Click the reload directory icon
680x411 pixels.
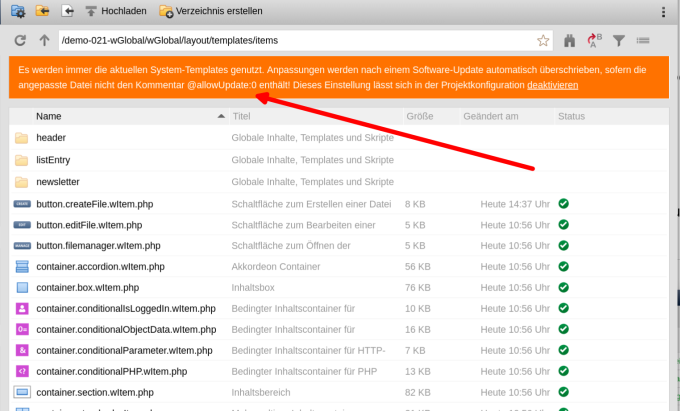point(20,41)
